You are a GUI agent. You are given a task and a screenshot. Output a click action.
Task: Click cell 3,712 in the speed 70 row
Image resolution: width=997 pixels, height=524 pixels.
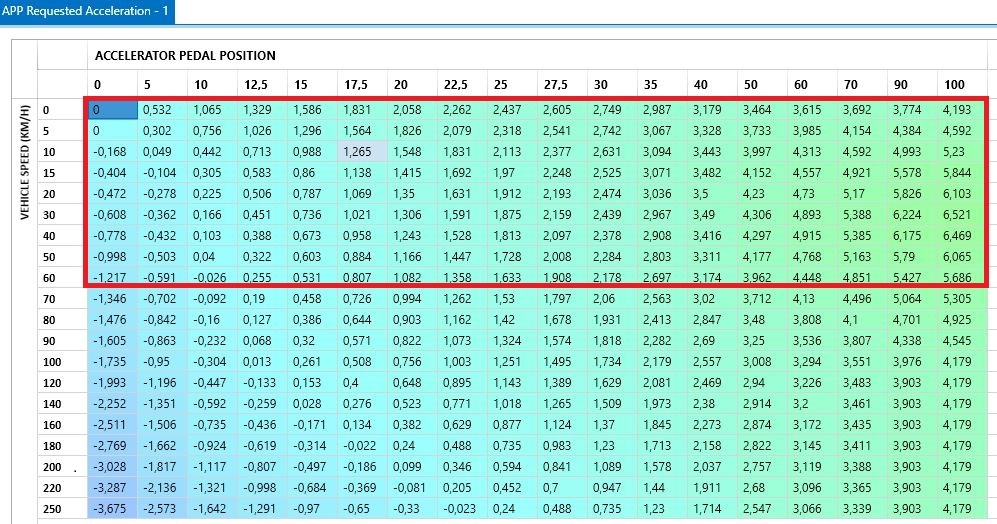pos(762,299)
